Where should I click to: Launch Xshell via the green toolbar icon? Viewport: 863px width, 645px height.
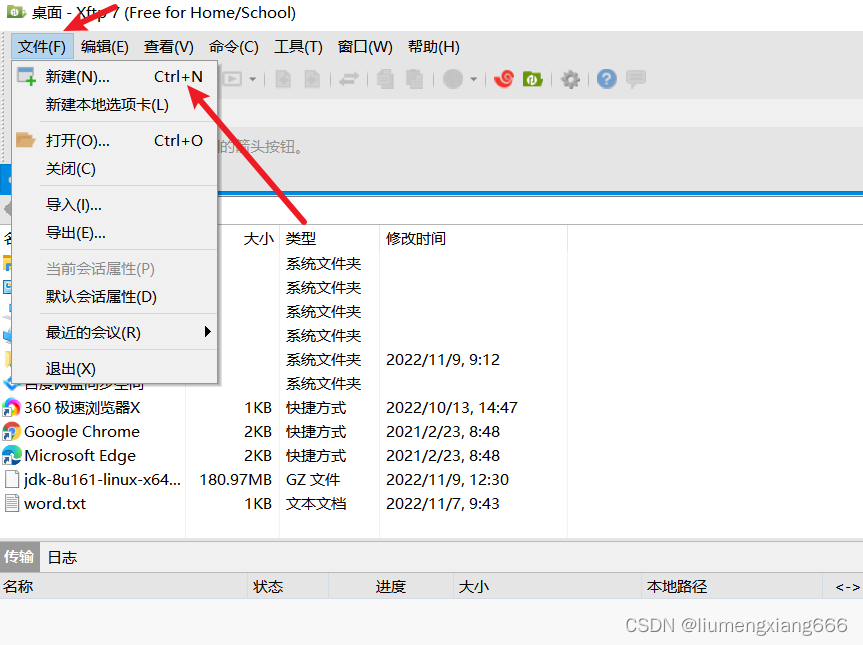pos(533,79)
